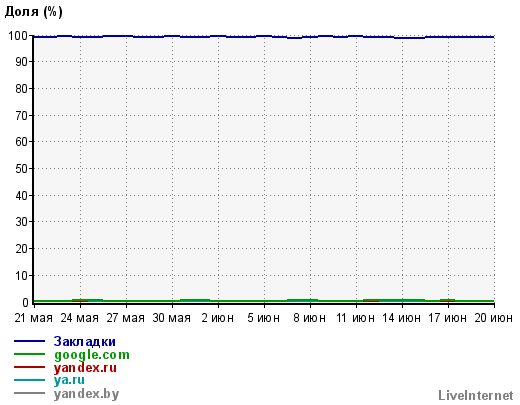Click the yandex.ru legend label
This screenshot has height=405, width=520.
(85, 368)
